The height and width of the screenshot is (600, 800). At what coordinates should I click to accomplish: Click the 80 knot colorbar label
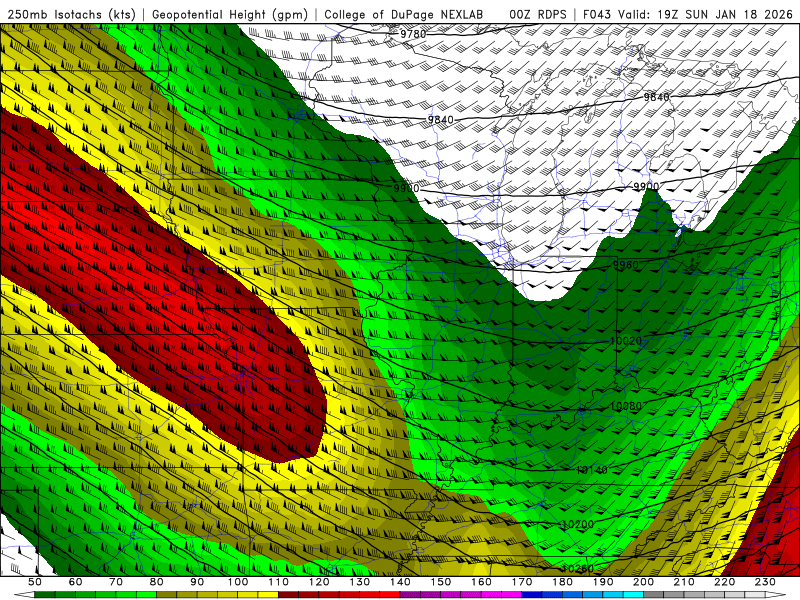coord(157,582)
